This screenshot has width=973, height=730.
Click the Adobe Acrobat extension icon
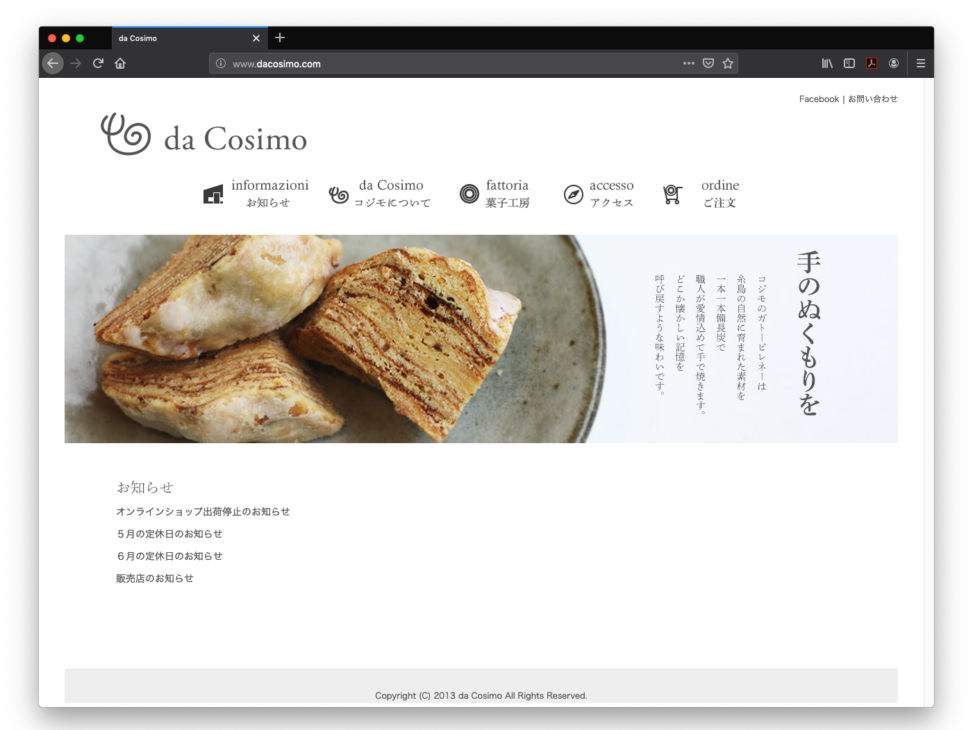pos(871,63)
